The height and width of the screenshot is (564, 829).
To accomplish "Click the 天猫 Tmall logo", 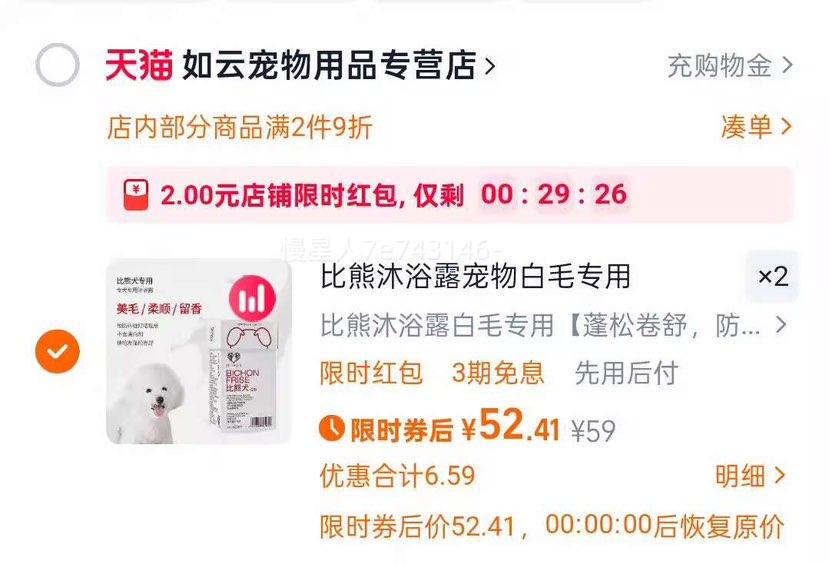I will click(x=139, y=65).
